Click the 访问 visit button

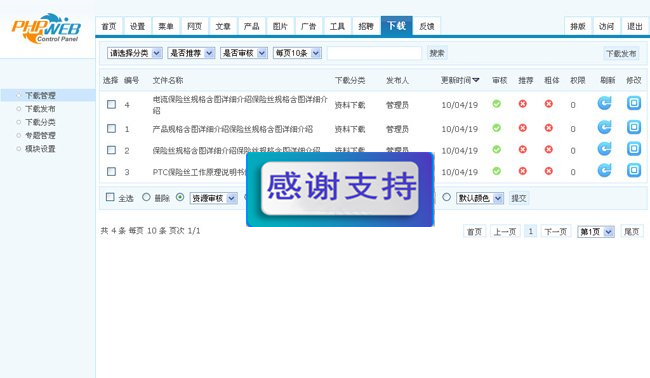point(606,26)
